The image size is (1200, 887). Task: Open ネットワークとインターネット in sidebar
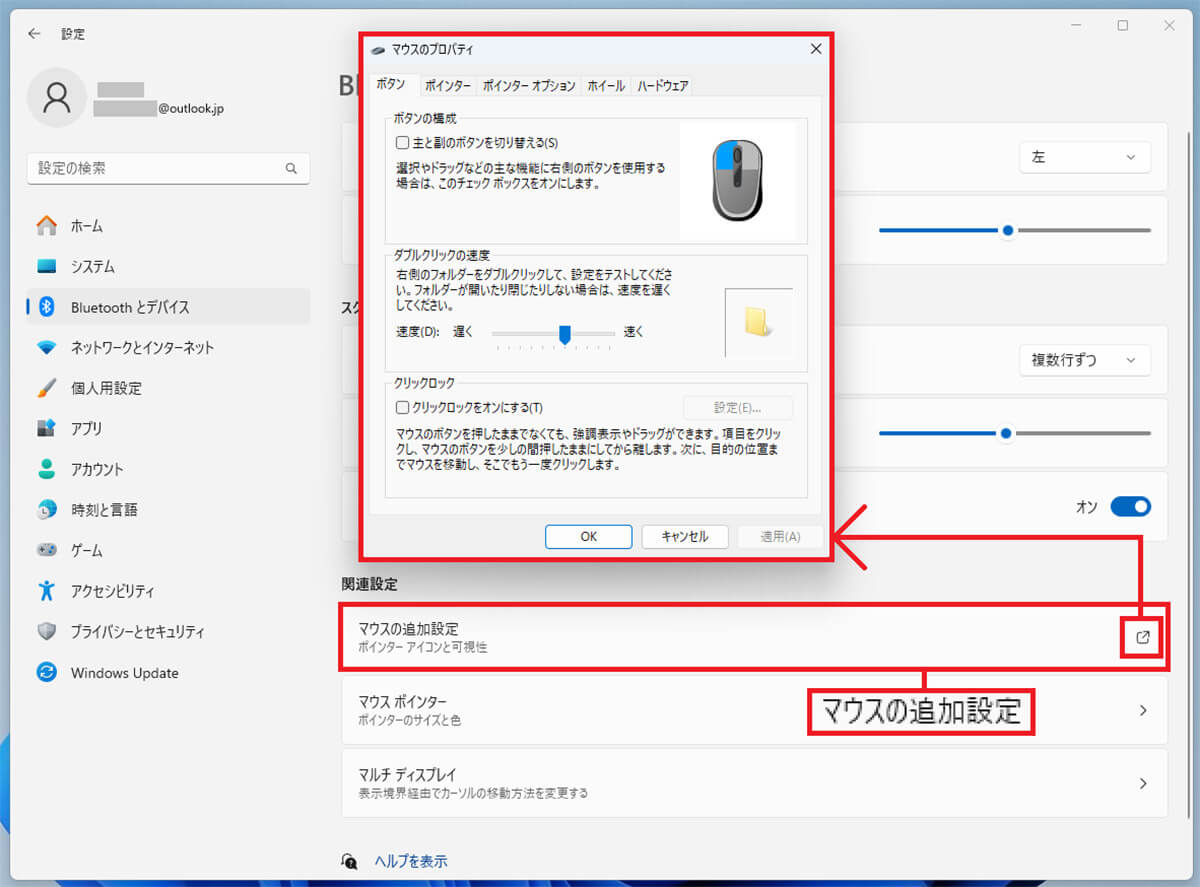pos(168,348)
